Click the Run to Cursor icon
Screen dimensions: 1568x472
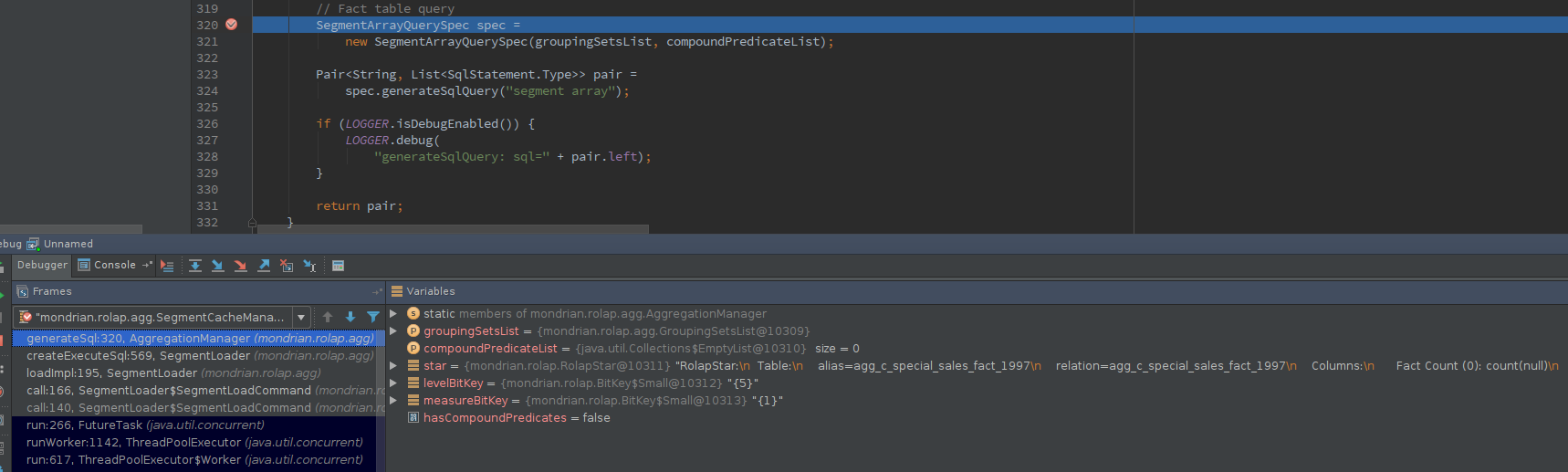coord(309,266)
